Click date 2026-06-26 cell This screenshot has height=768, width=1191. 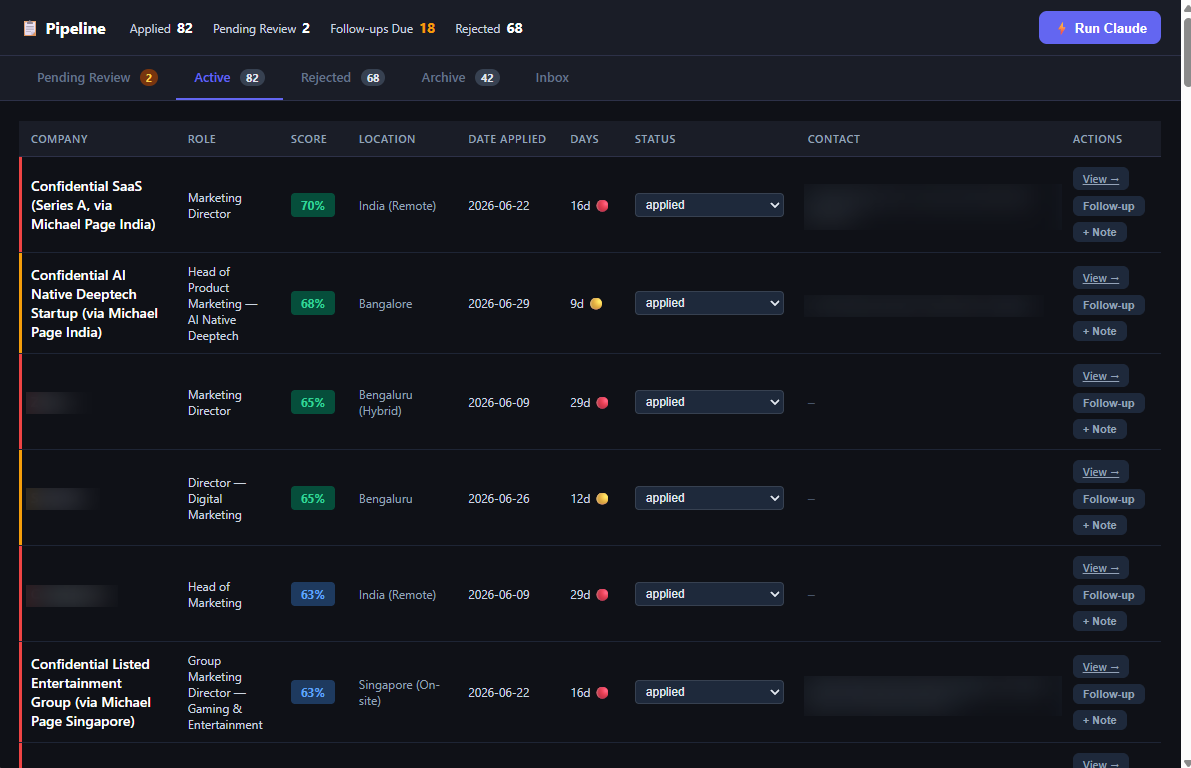pyautogui.click(x=498, y=499)
